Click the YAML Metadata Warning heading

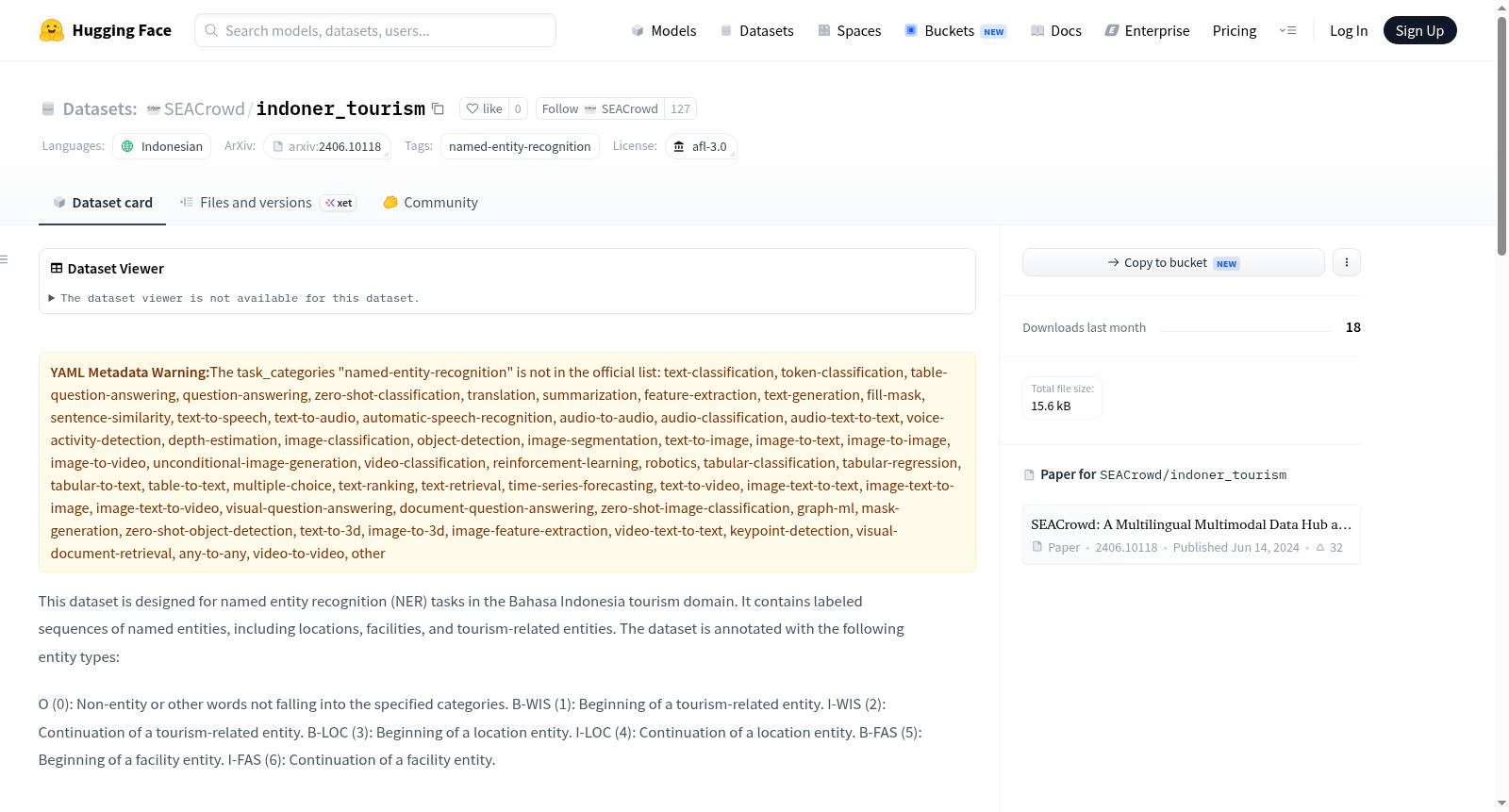pyautogui.click(x=130, y=373)
